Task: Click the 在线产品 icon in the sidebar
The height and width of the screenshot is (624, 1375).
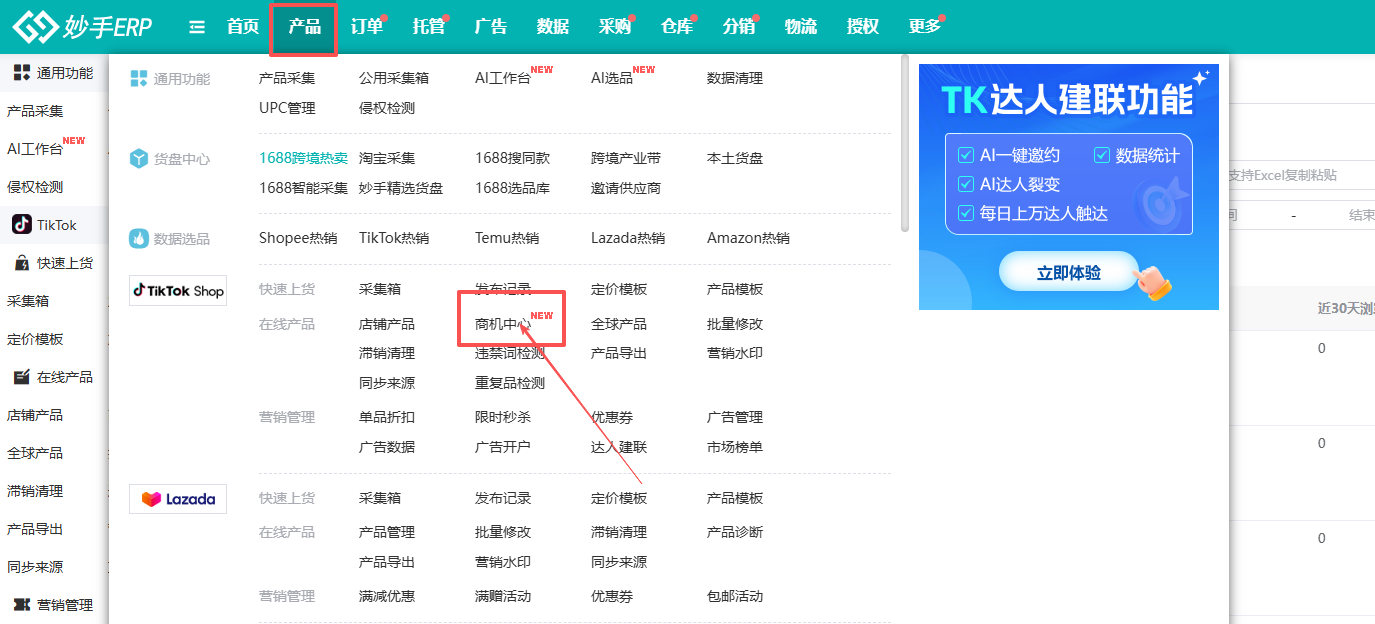Action: 21,377
